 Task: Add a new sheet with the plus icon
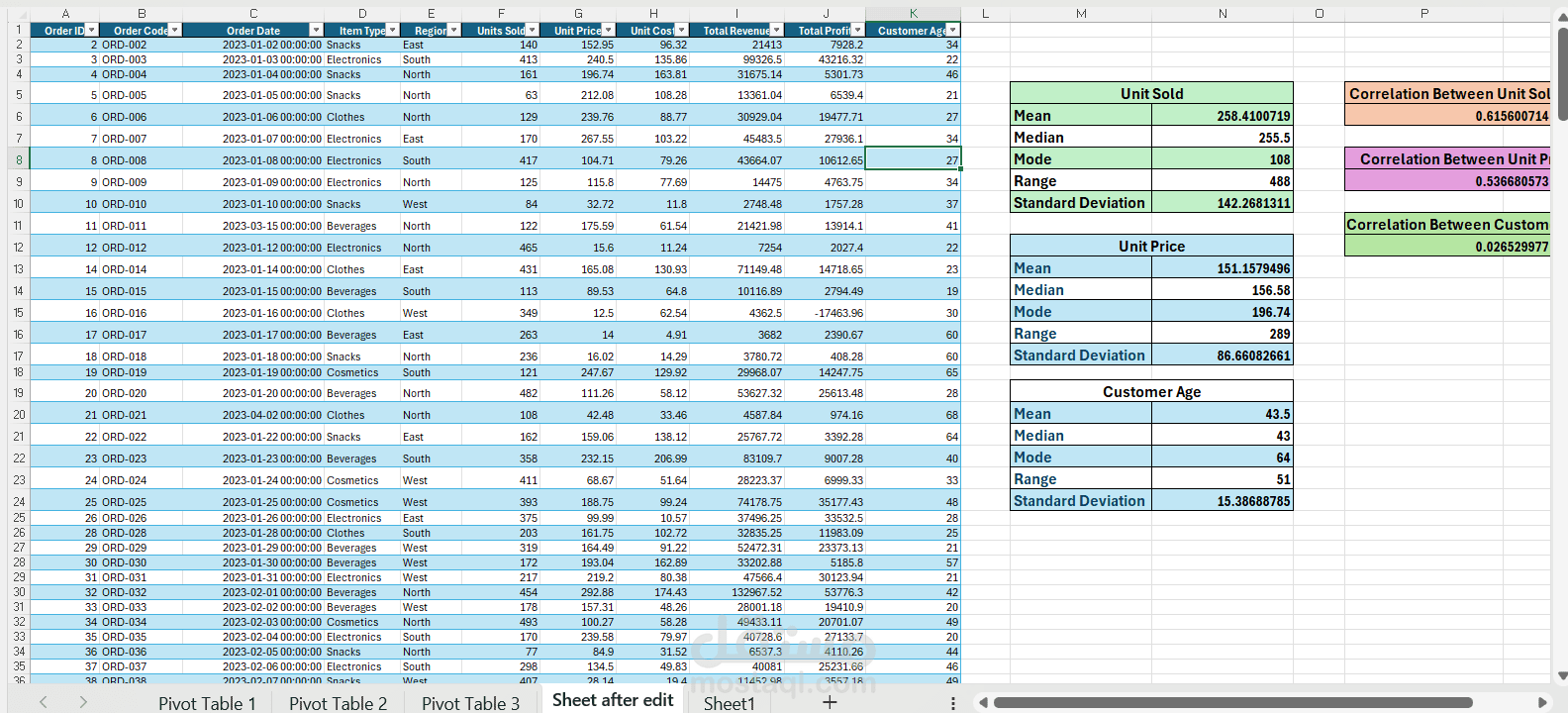830,702
